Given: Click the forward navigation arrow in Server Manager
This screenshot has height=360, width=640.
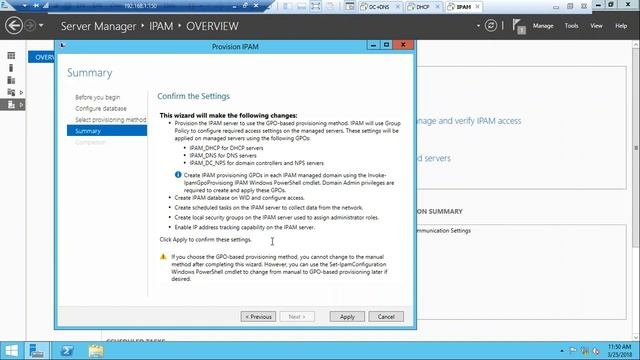Looking at the screenshot, I should pyautogui.click(x=30, y=26).
